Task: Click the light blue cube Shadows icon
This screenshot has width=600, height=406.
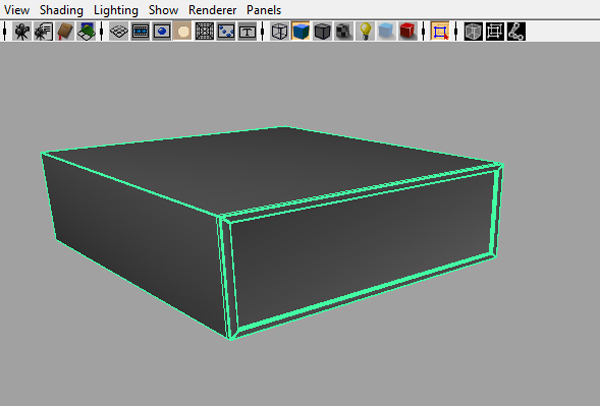Action: coord(386,31)
